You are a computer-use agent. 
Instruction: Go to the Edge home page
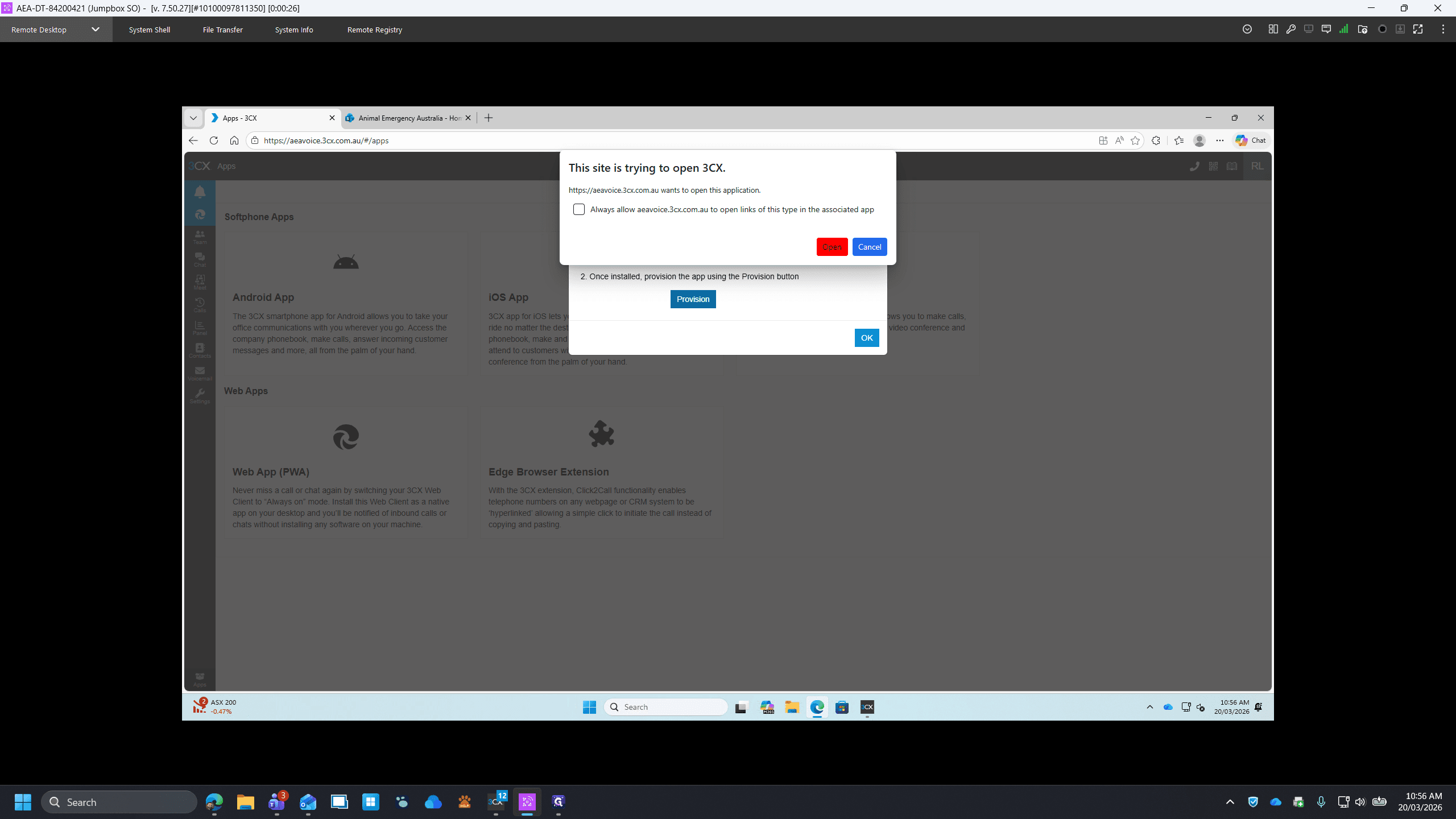click(x=234, y=140)
